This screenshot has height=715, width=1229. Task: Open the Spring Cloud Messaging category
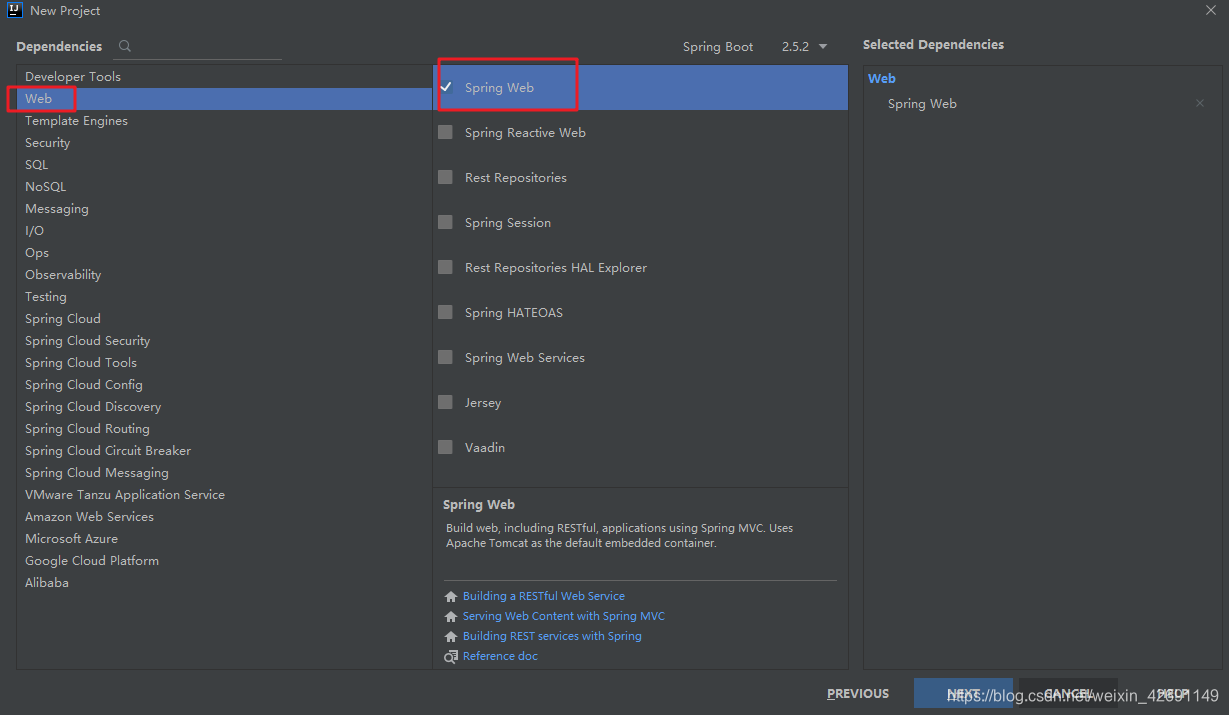point(224,473)
